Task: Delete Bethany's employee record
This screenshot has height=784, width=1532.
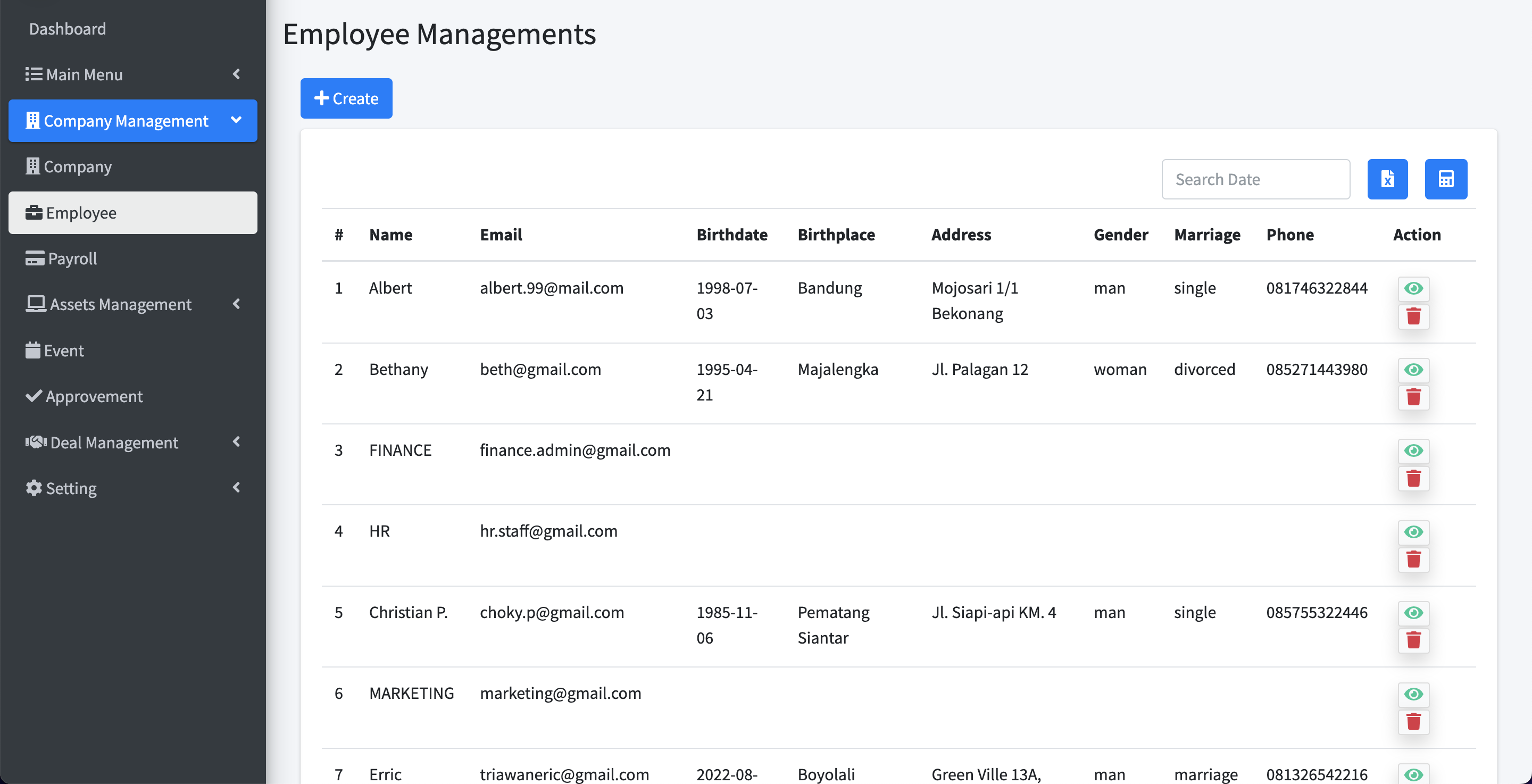Action: pos(1413,397)
